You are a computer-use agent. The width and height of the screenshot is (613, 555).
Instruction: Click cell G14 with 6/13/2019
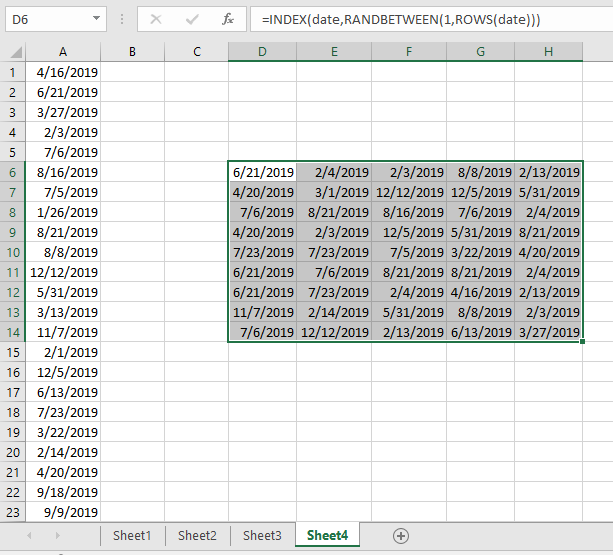pos(480,332)
